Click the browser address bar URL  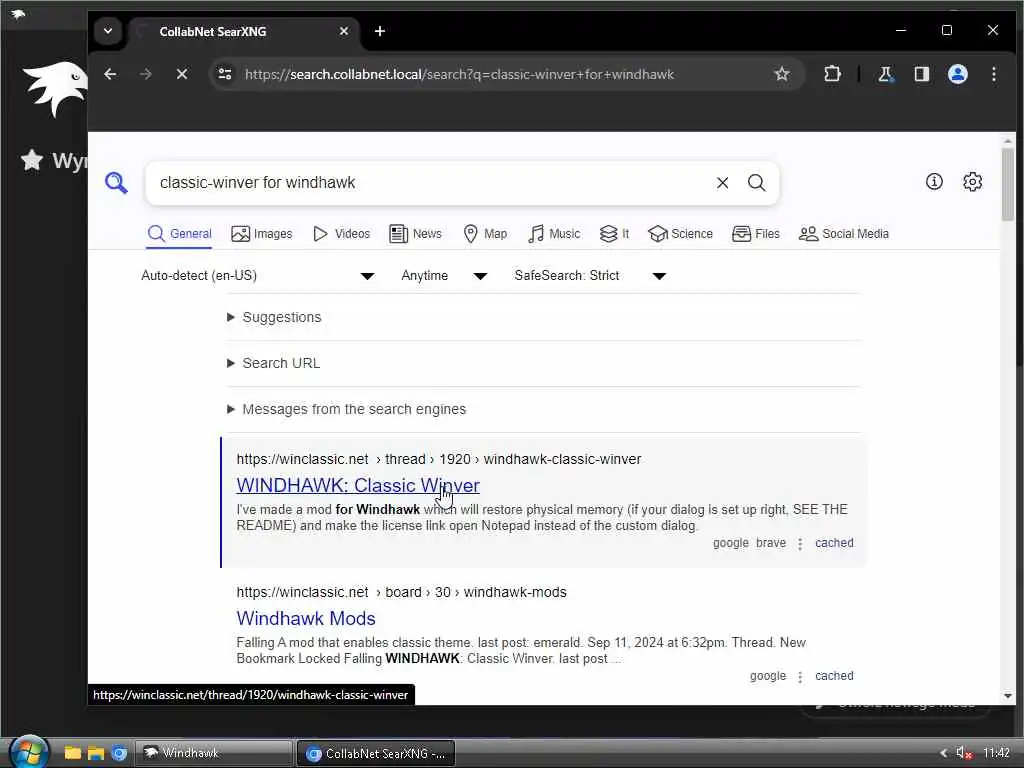[x=459, y=74]
